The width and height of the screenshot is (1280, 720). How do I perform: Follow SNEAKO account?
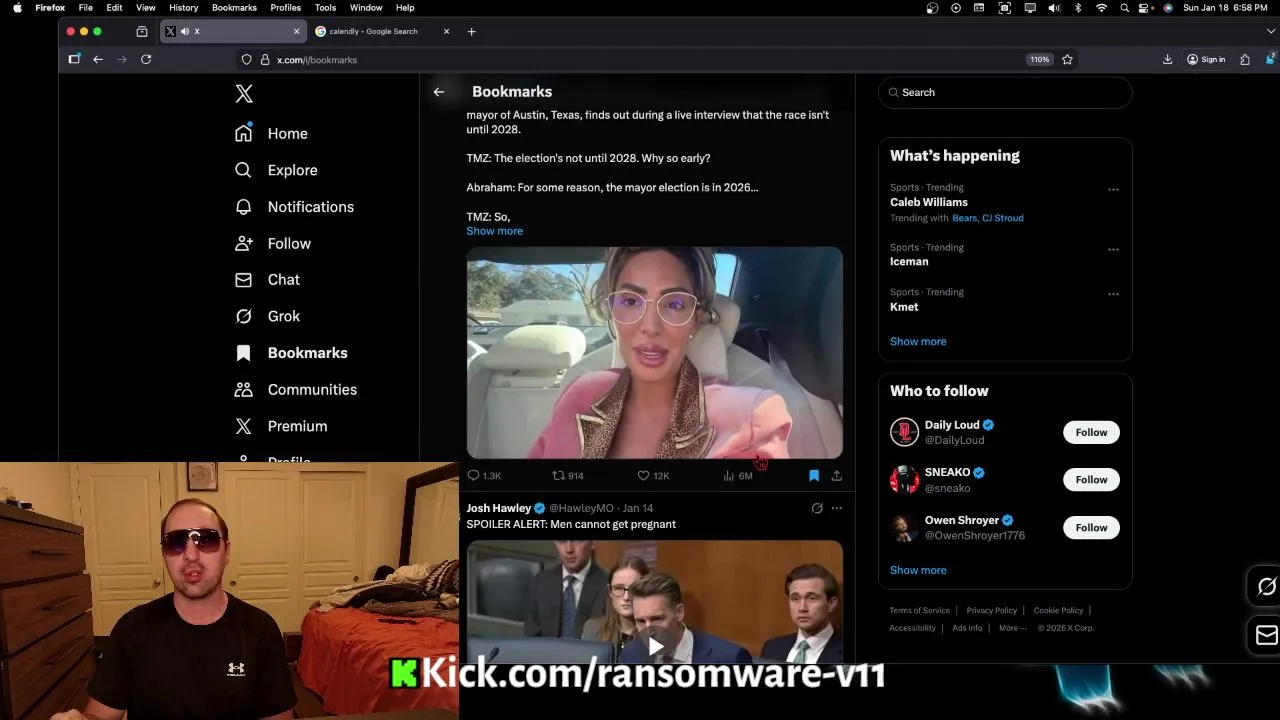(1091, 480)
